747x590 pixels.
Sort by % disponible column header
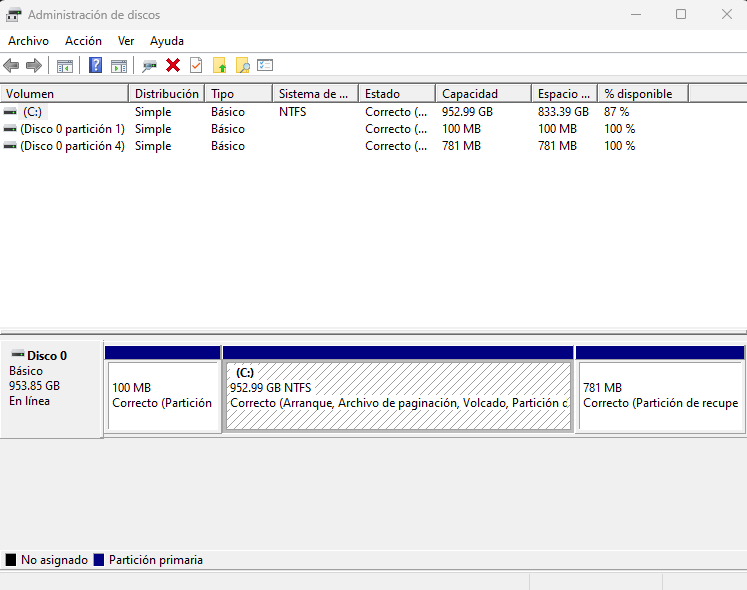(x=643, y=94)
